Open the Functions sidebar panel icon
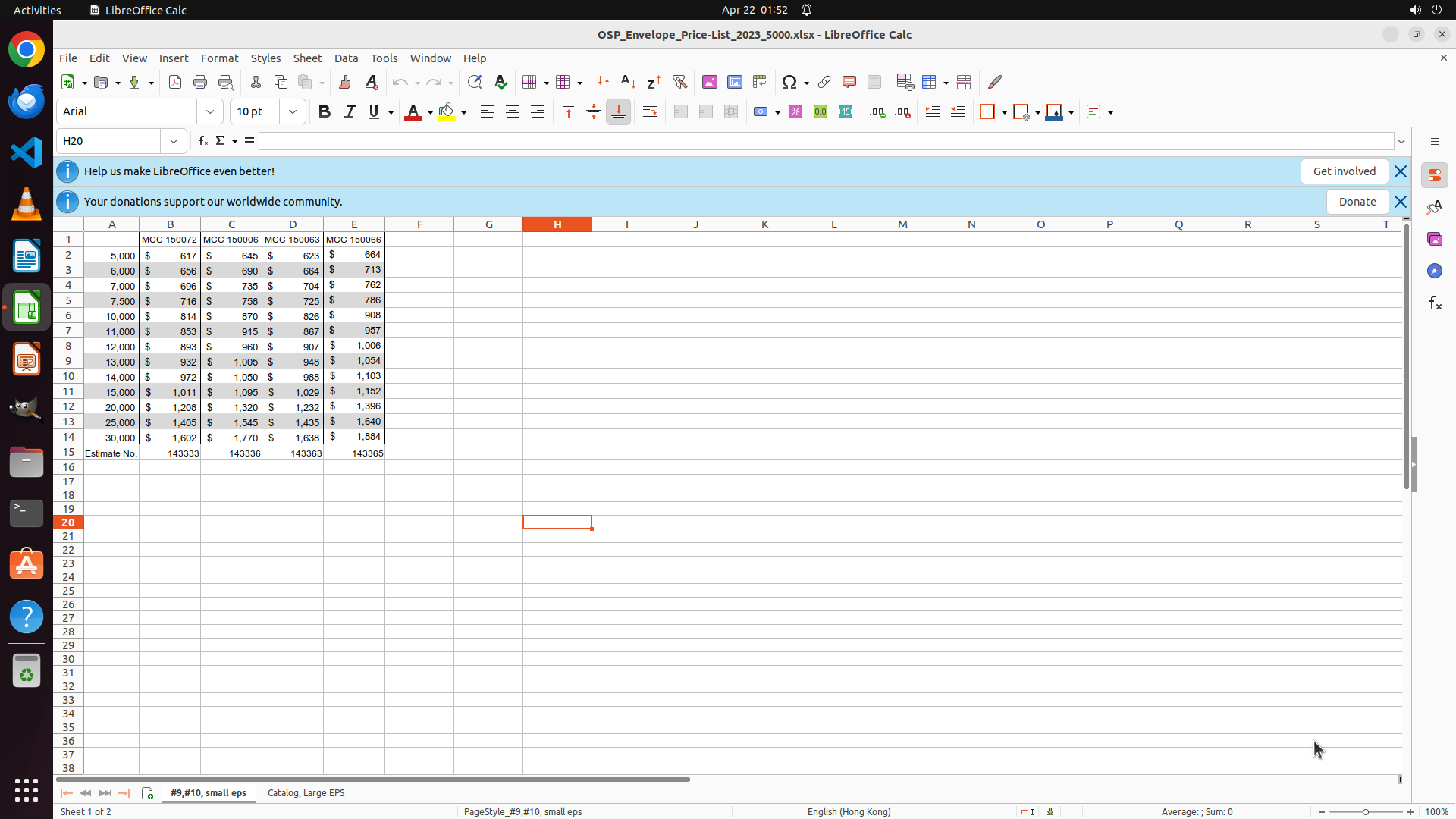 click(1435, 303)
